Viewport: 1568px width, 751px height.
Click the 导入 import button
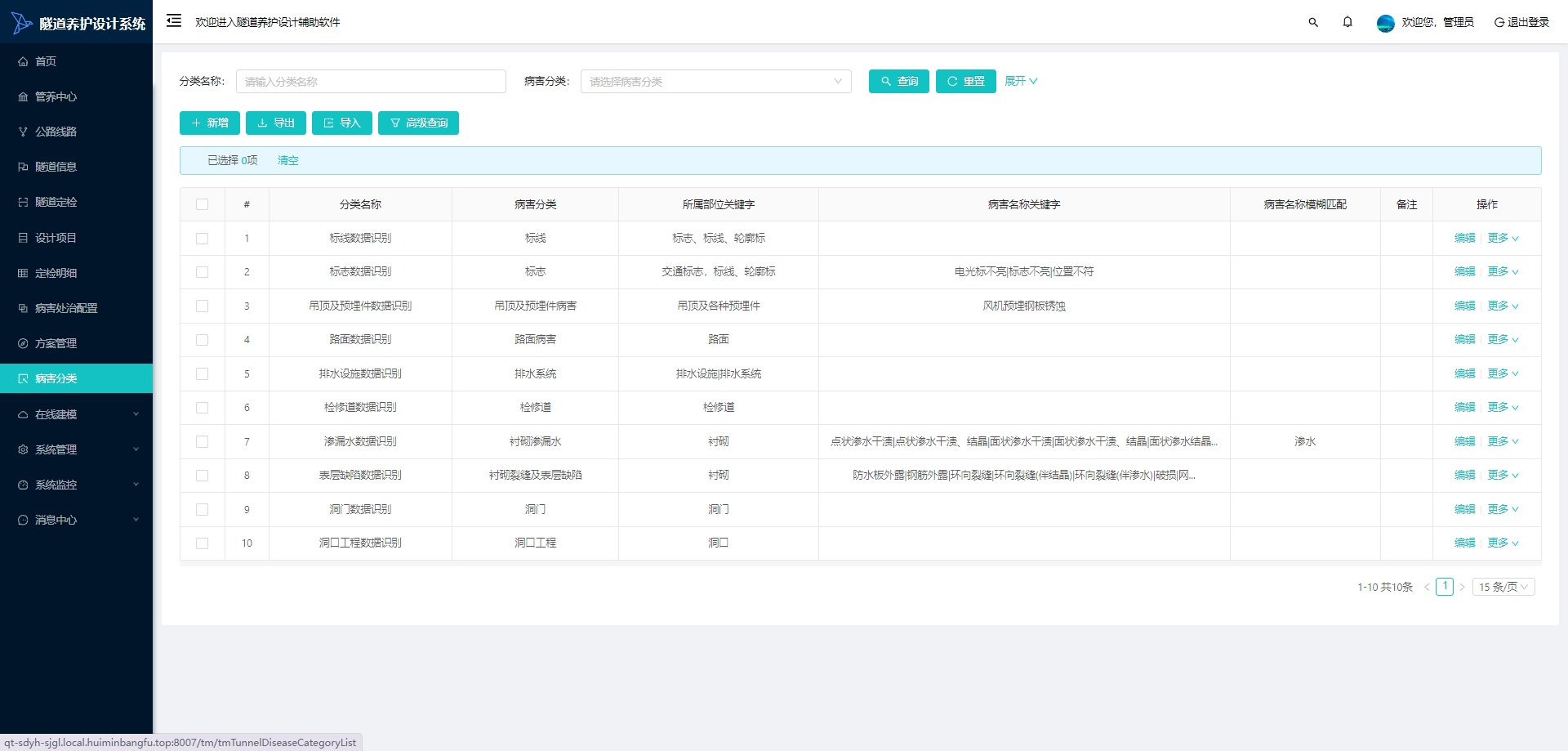pyautogui.click(x=342, y=123)
